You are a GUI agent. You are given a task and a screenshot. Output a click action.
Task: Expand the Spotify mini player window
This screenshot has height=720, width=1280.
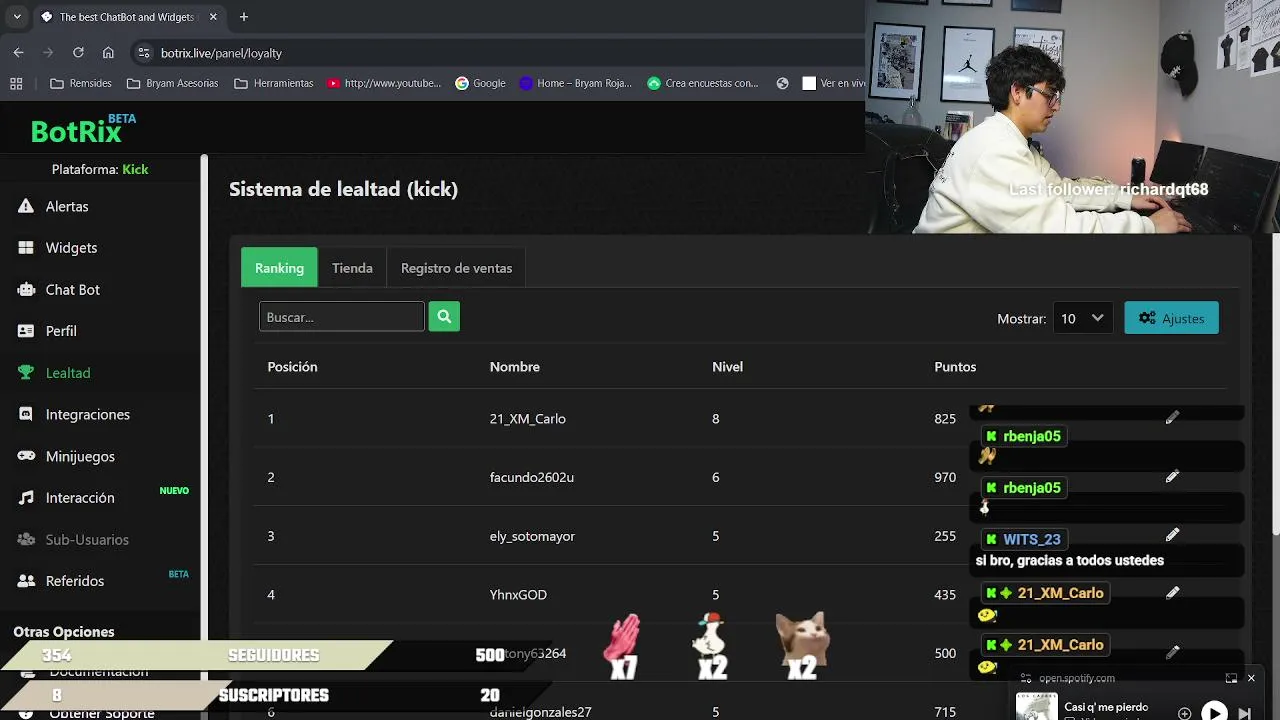(1231, 678)
